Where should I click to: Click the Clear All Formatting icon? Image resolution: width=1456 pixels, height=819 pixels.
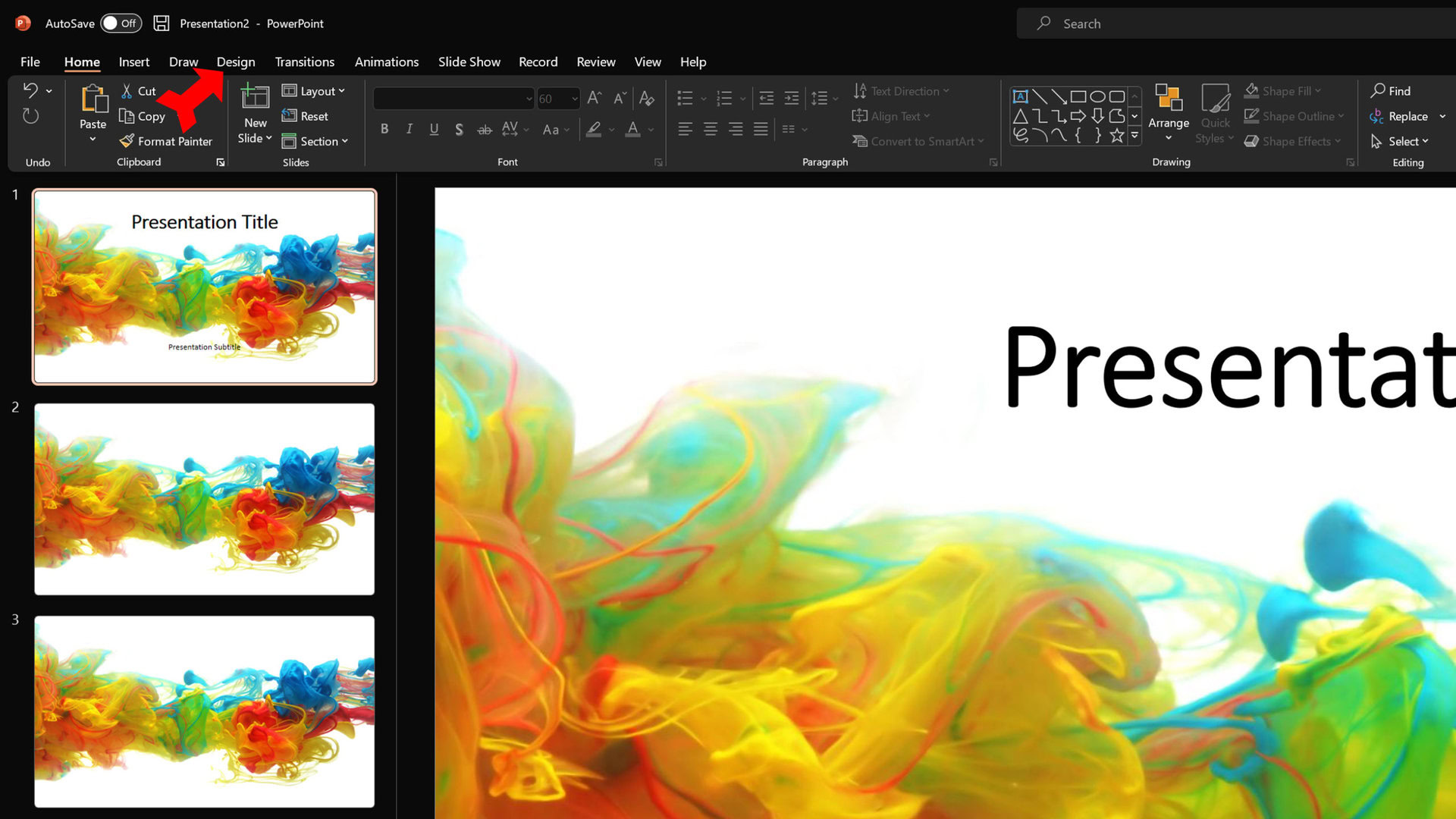click(646, 99)
